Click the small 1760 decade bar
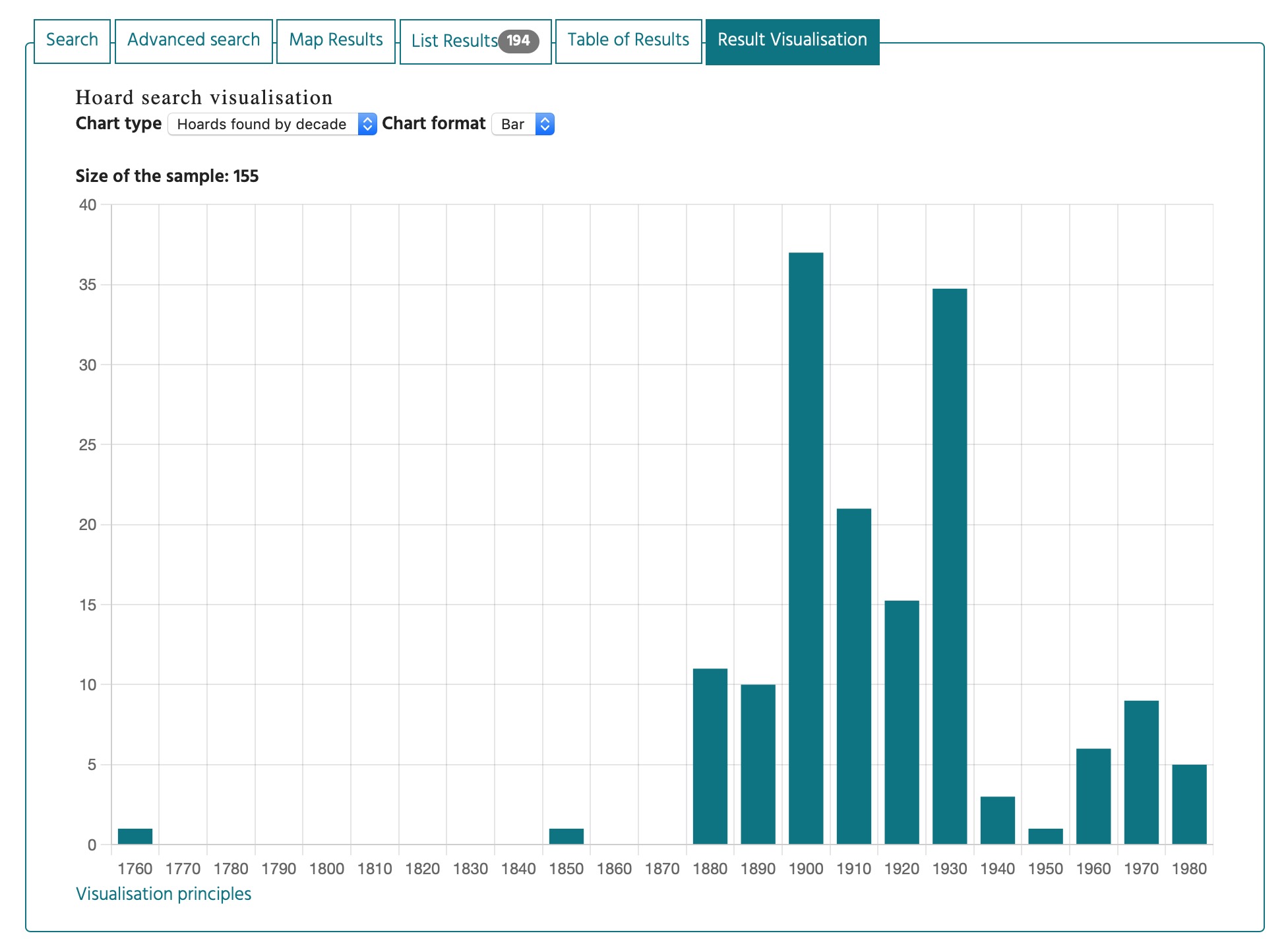The image size is (1286, 952). (x=135, y=836)
